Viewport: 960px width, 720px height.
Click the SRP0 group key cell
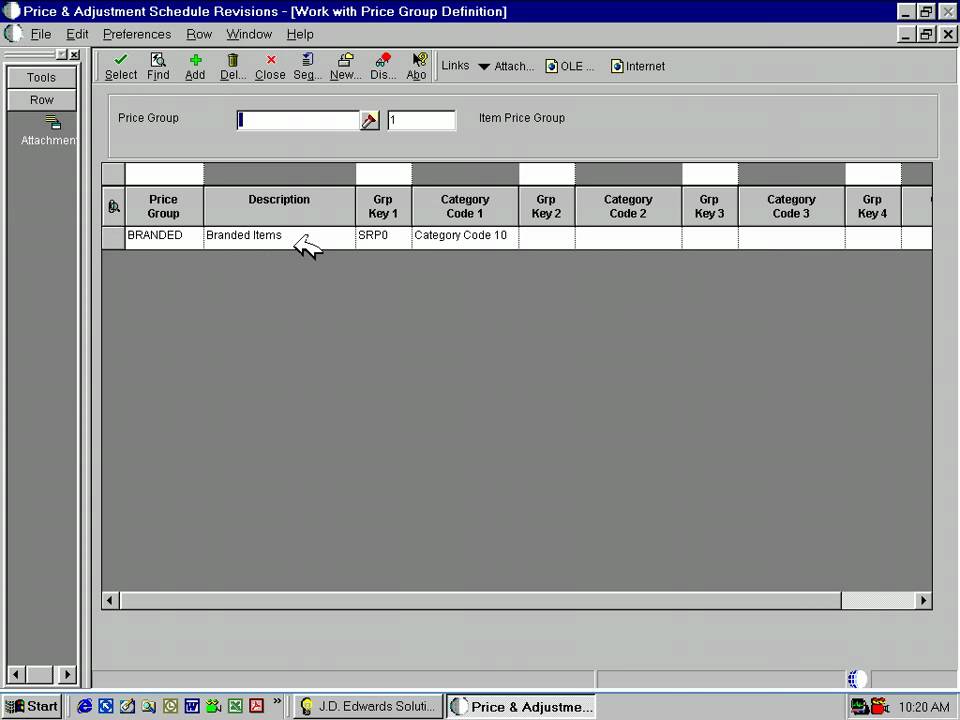[383, 238]
